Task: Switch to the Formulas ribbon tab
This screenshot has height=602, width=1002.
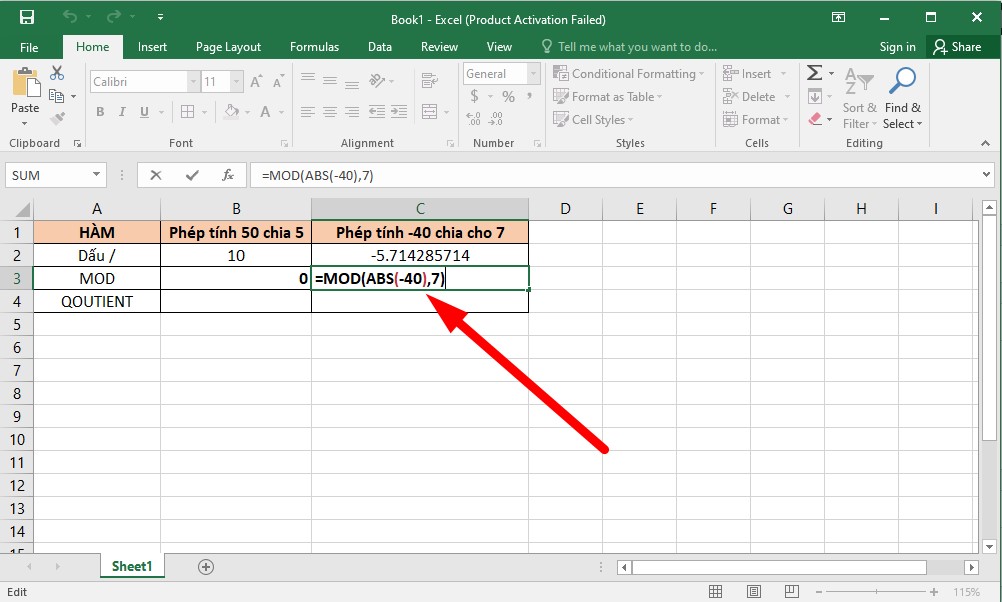Action: click(314, 46)
